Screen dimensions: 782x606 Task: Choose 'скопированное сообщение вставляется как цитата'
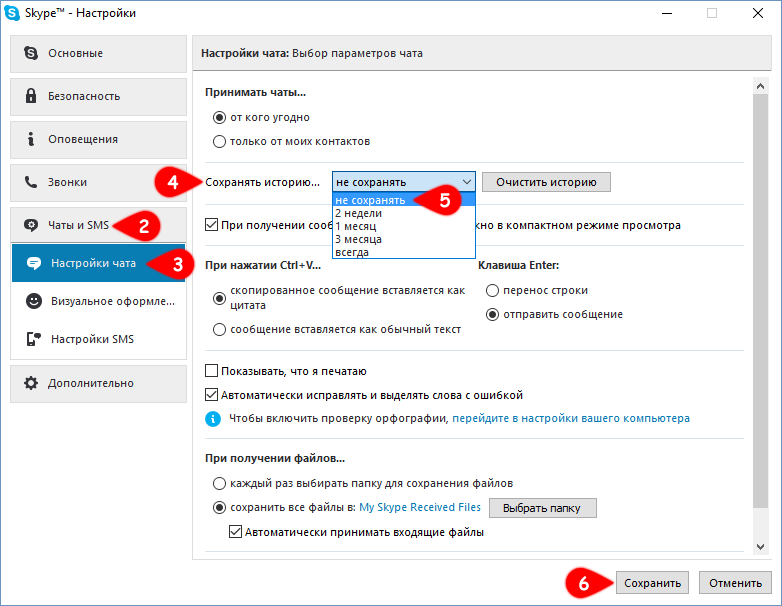click(219, 298)
